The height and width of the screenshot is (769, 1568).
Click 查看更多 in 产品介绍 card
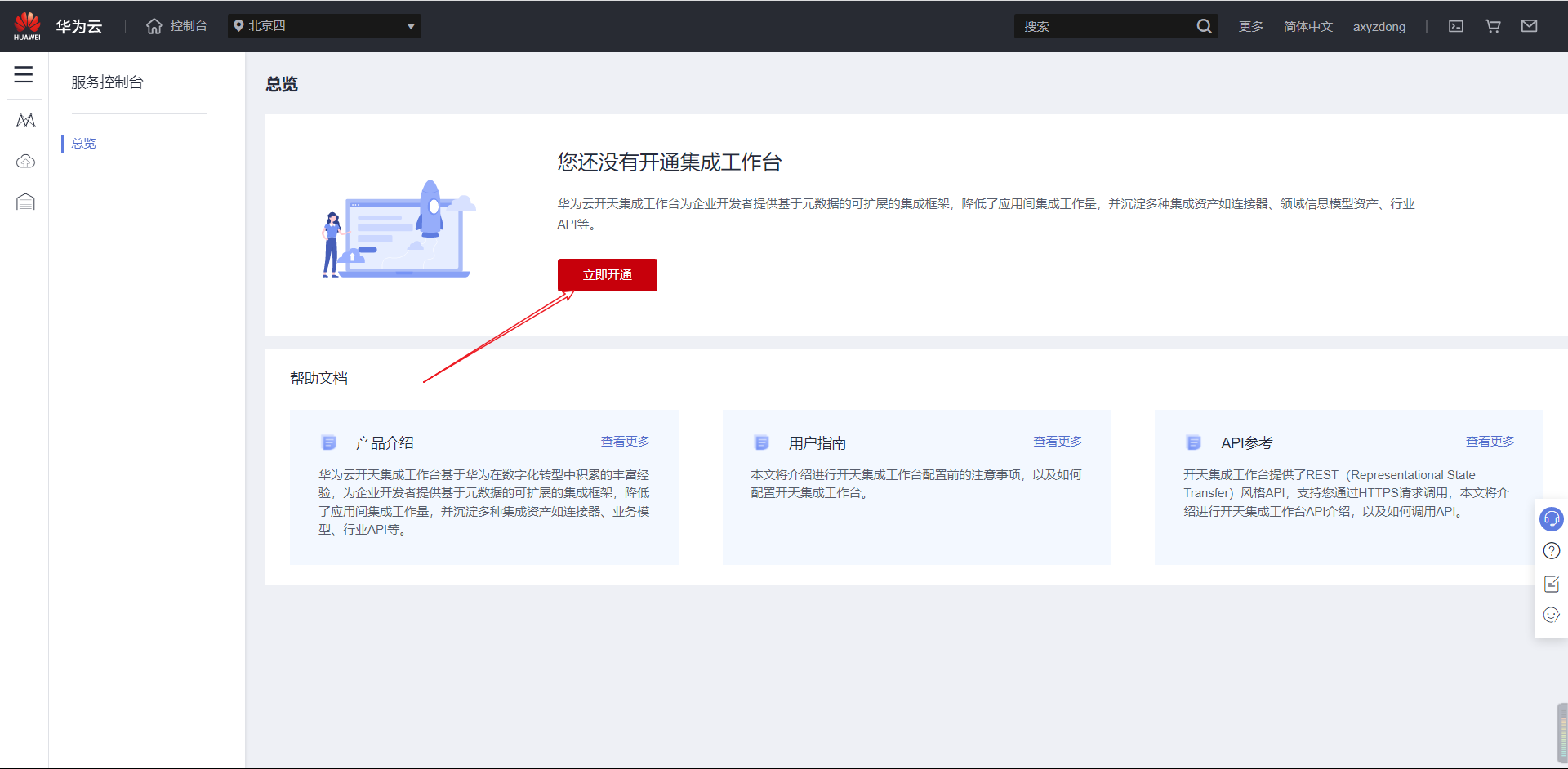click(x=626, y=441)
